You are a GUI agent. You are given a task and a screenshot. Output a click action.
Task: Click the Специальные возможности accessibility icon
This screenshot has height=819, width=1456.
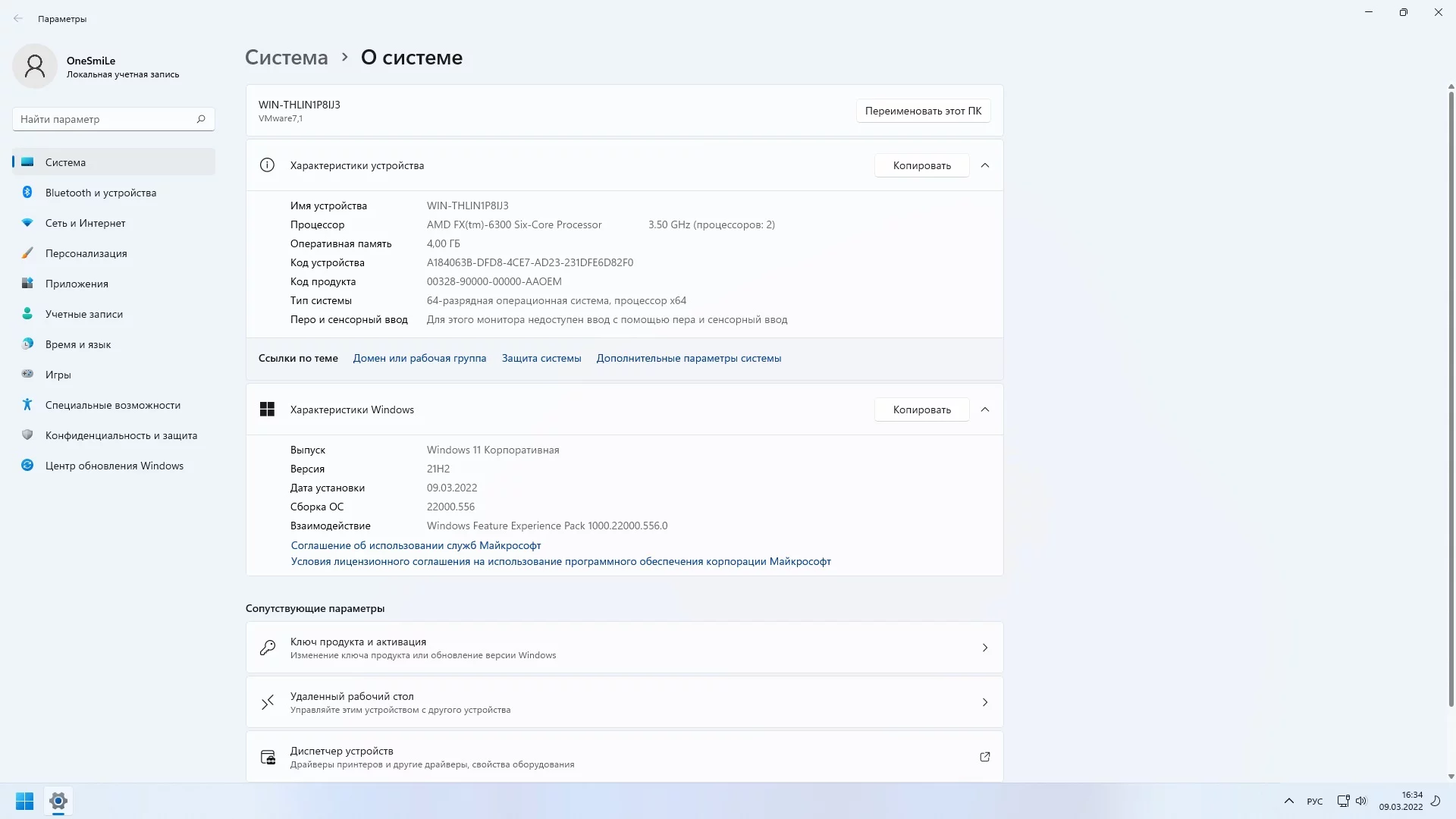tap(27, 405)
